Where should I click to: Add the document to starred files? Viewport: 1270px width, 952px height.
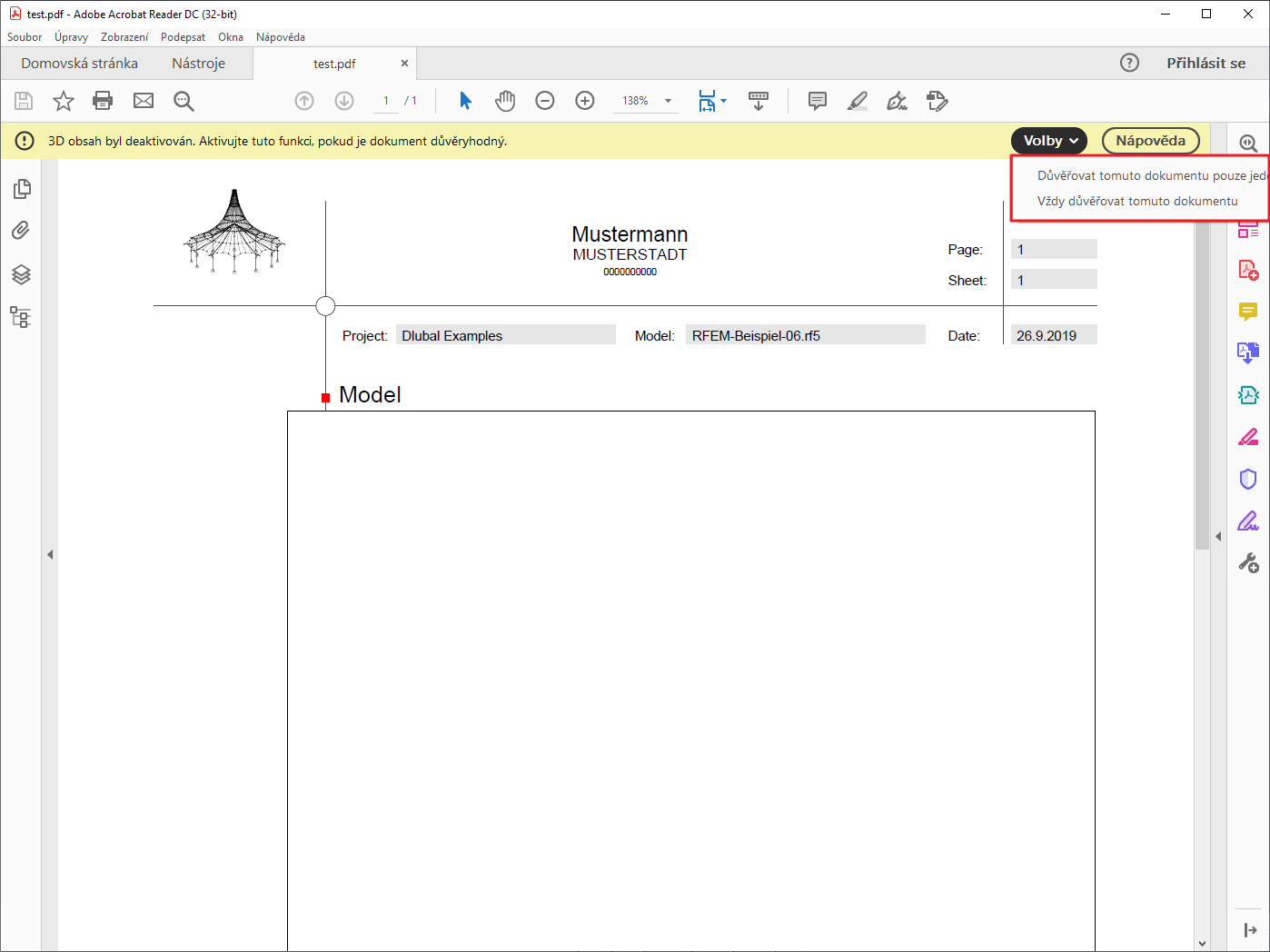[64, 101]
